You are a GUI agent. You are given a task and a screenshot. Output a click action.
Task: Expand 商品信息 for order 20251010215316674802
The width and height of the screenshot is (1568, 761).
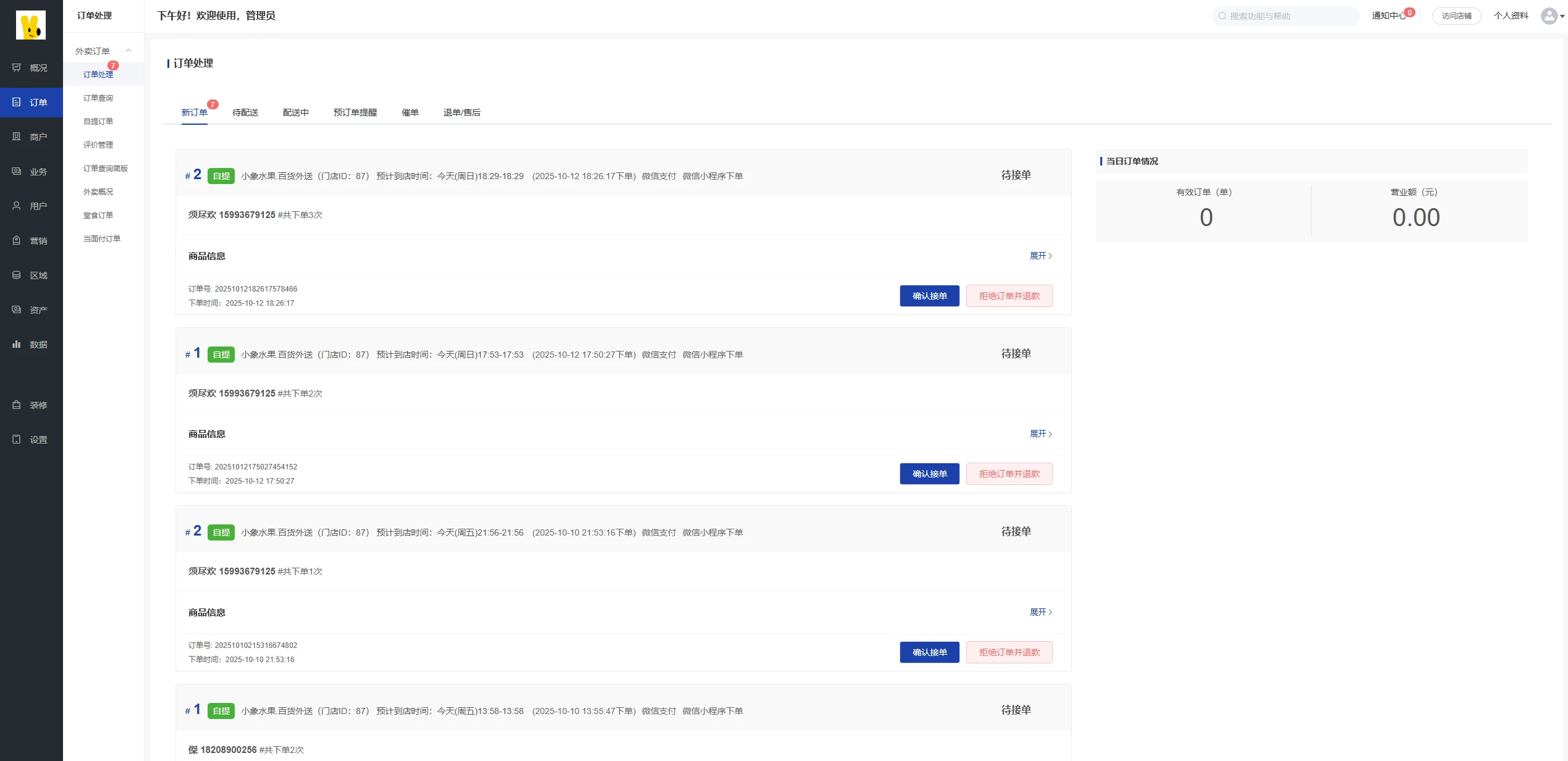point(1040,612)
